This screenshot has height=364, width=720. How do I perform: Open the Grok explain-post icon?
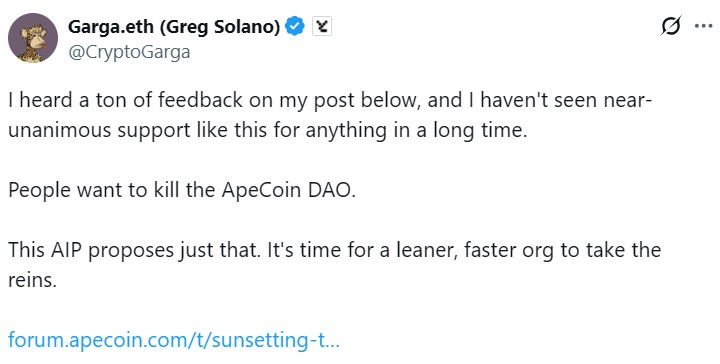tap(671, 26)
